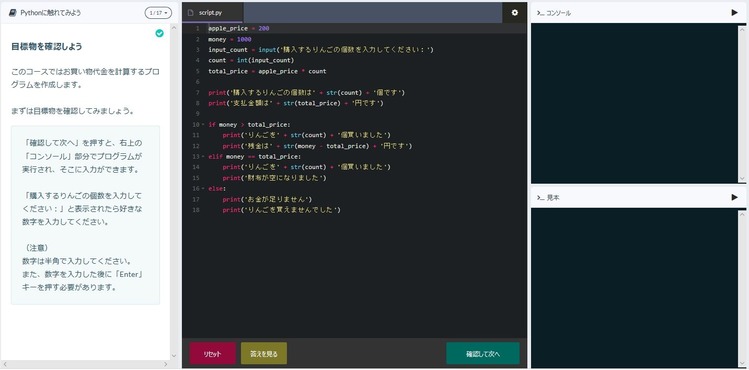Click the book icon beside Pythonに触れてみよう
749x370 pixels.
pos(13,13)
